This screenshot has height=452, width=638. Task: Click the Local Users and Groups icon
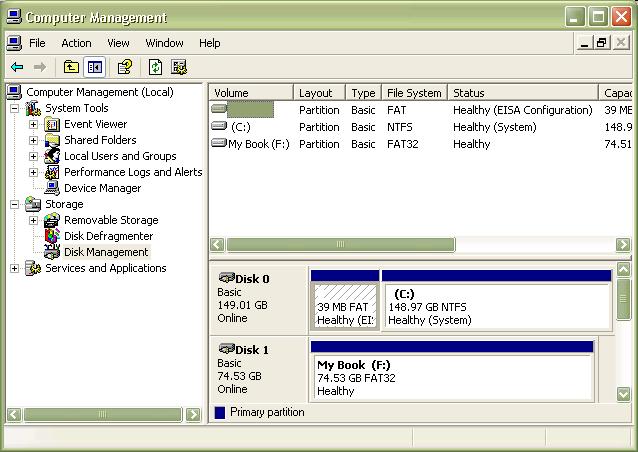tap(52, 156)
